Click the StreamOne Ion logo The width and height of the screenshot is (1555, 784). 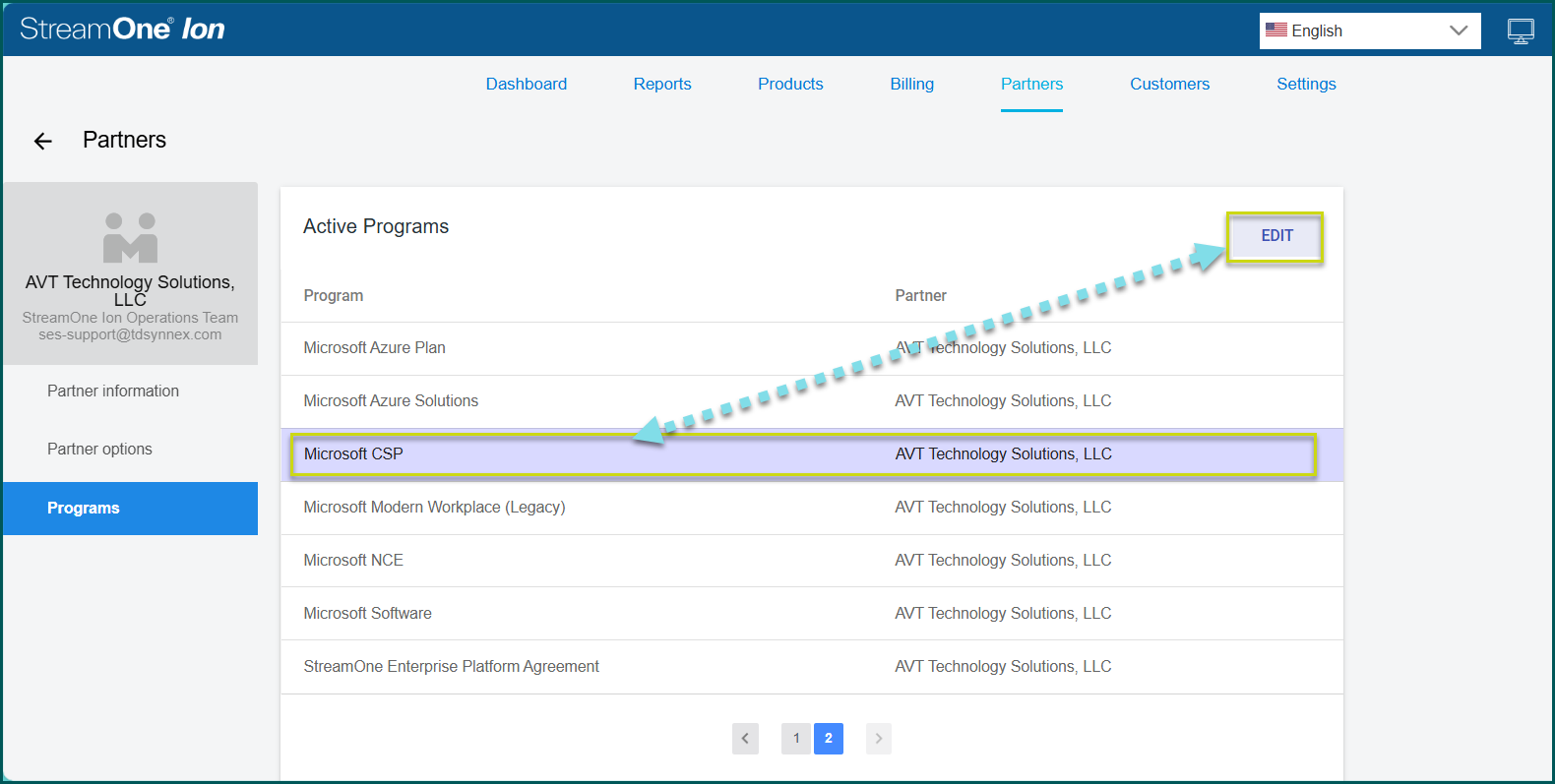tap(122, 29)
